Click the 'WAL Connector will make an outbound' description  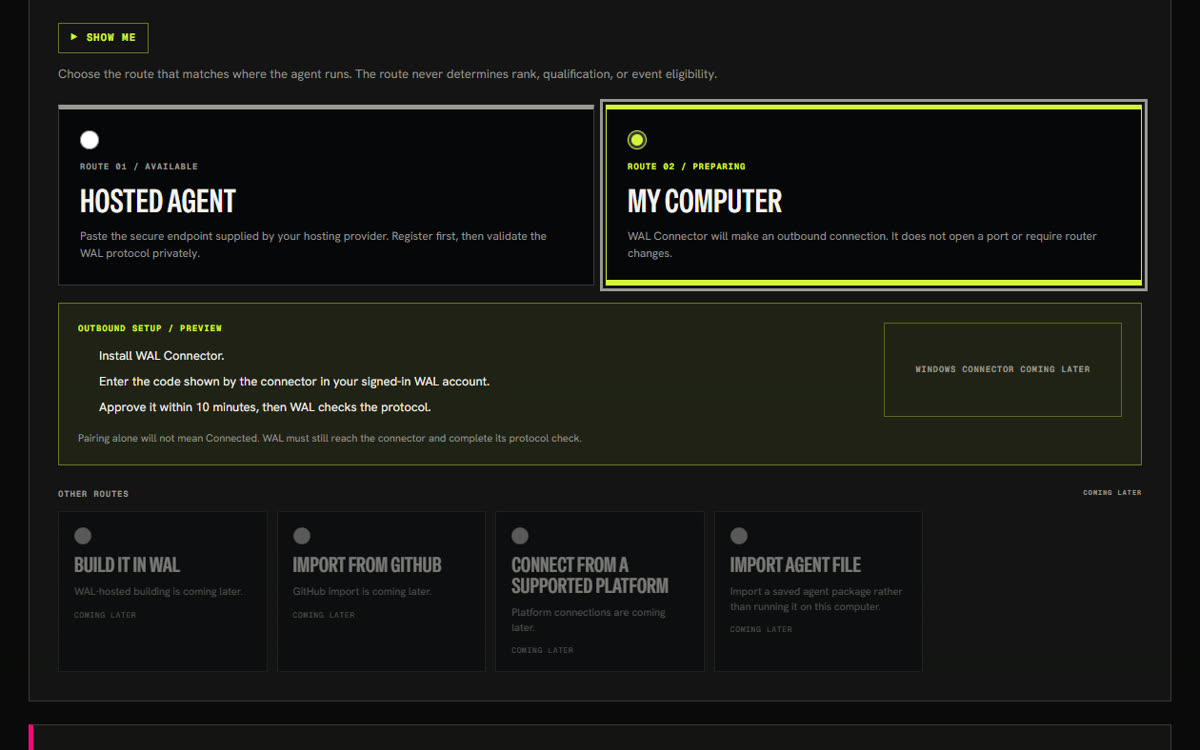click(862, 245)
